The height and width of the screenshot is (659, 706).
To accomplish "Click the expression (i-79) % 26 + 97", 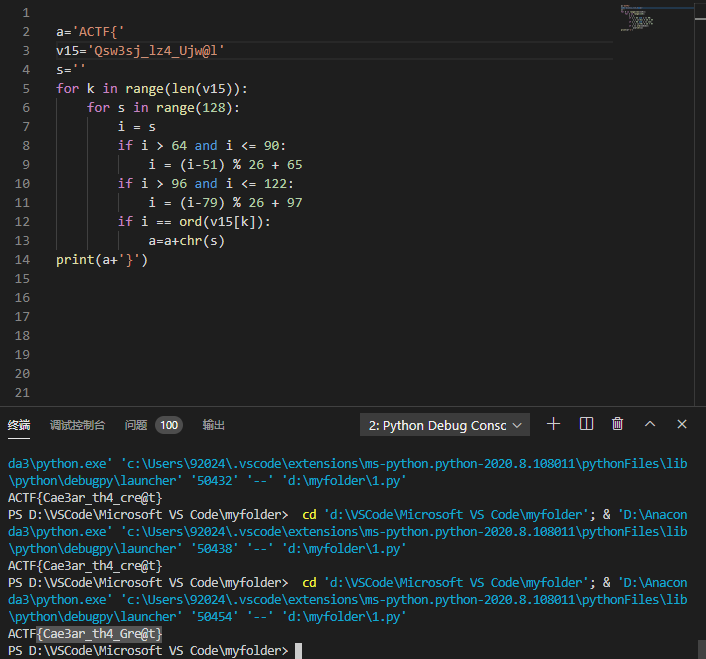I will coord(241,203).
